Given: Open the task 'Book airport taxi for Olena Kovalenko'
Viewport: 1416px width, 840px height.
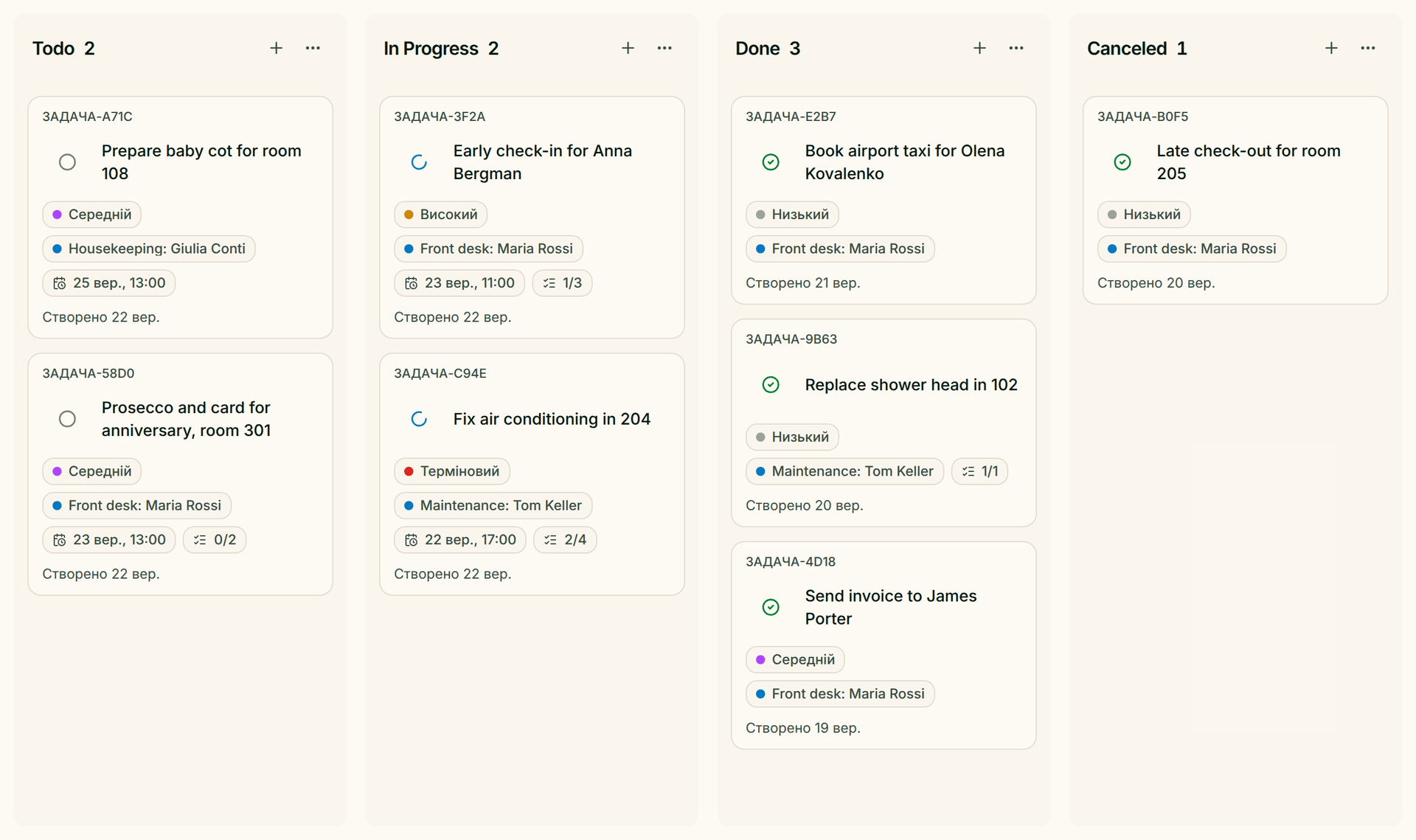Looking at the screenshot, I should [905, 162].
